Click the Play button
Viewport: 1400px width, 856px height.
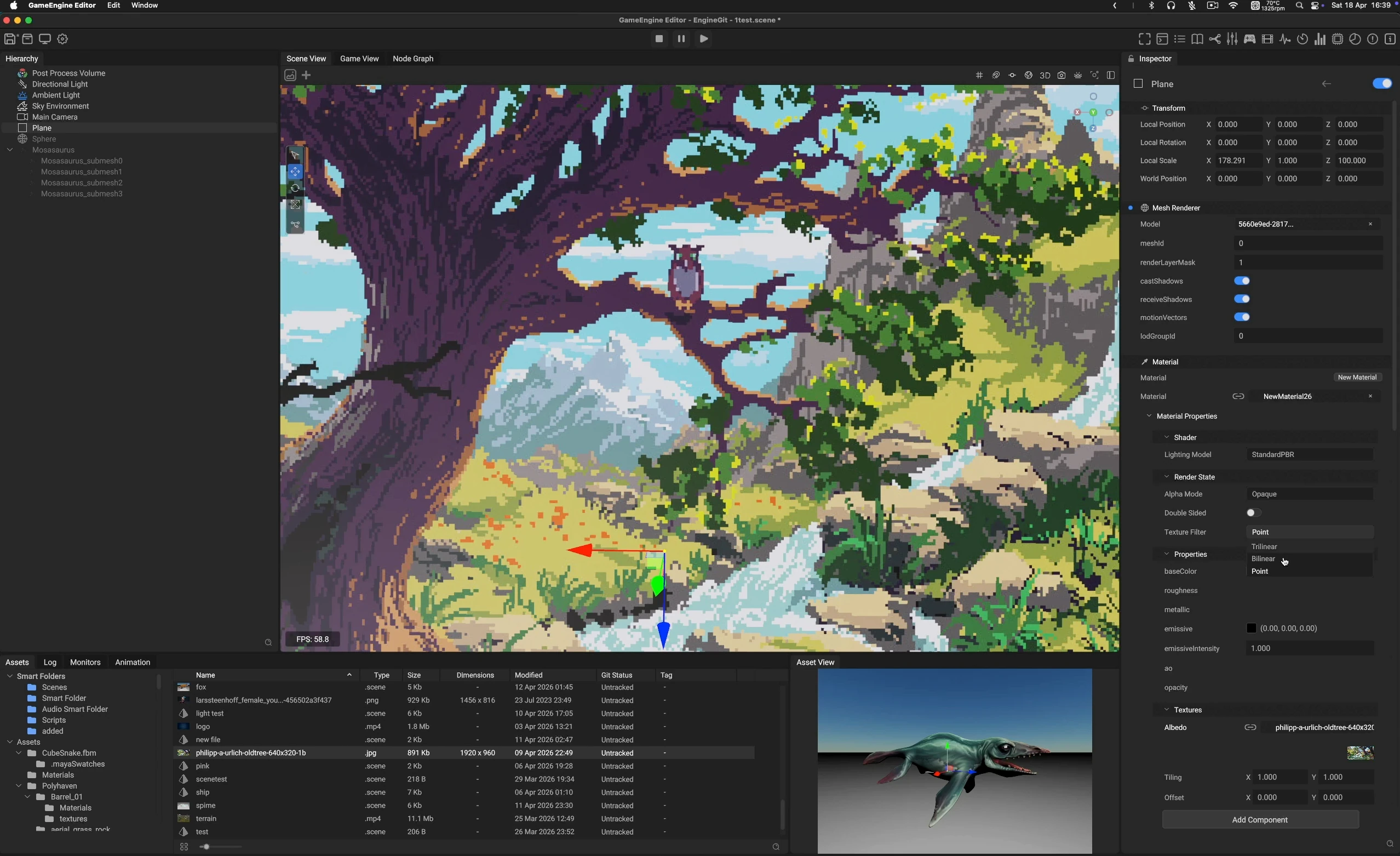(x=704, y=39)
